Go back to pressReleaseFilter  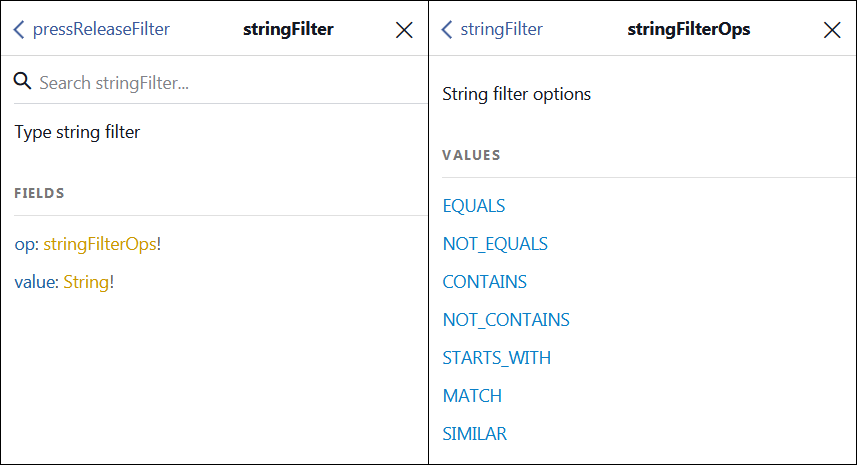pos(101,29)
